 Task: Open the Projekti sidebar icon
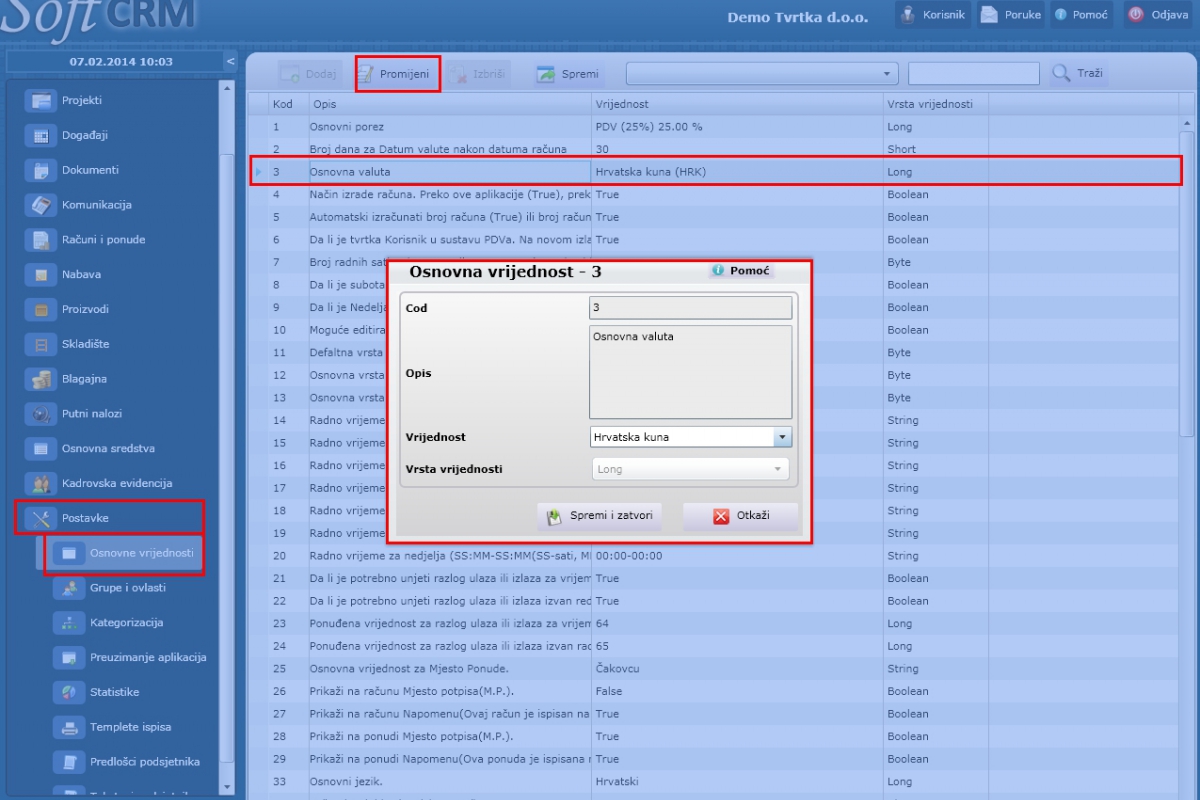[x=41, y=101]
